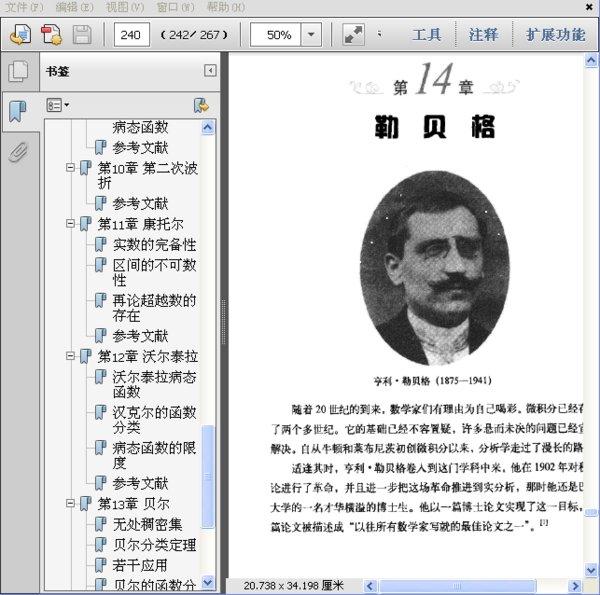Click the zoom percentage field showing 50%
This screenshot has height=595, width=600.
(x=276, y=35)
